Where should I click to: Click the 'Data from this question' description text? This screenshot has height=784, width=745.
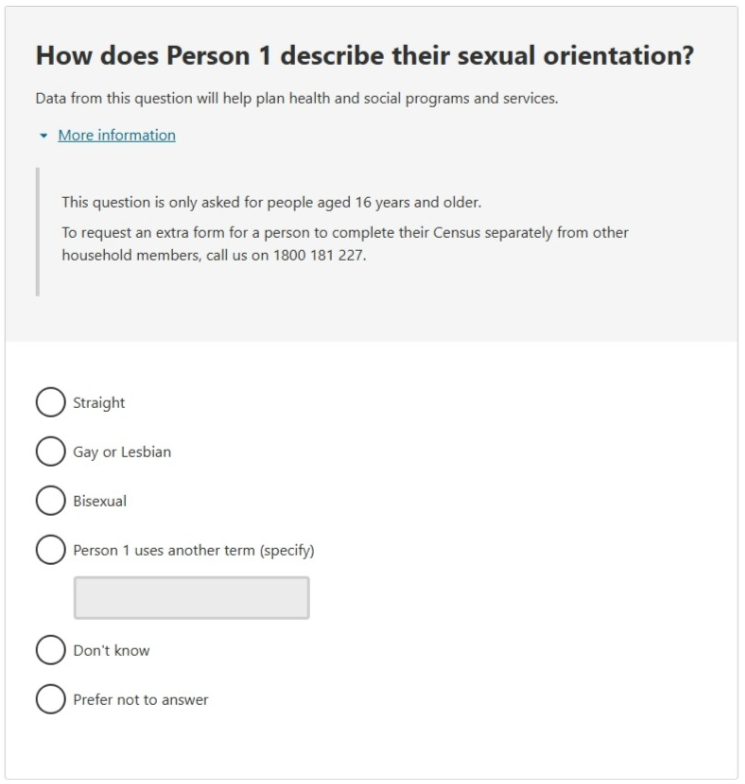pyautogui.click(x=296, y=99)
